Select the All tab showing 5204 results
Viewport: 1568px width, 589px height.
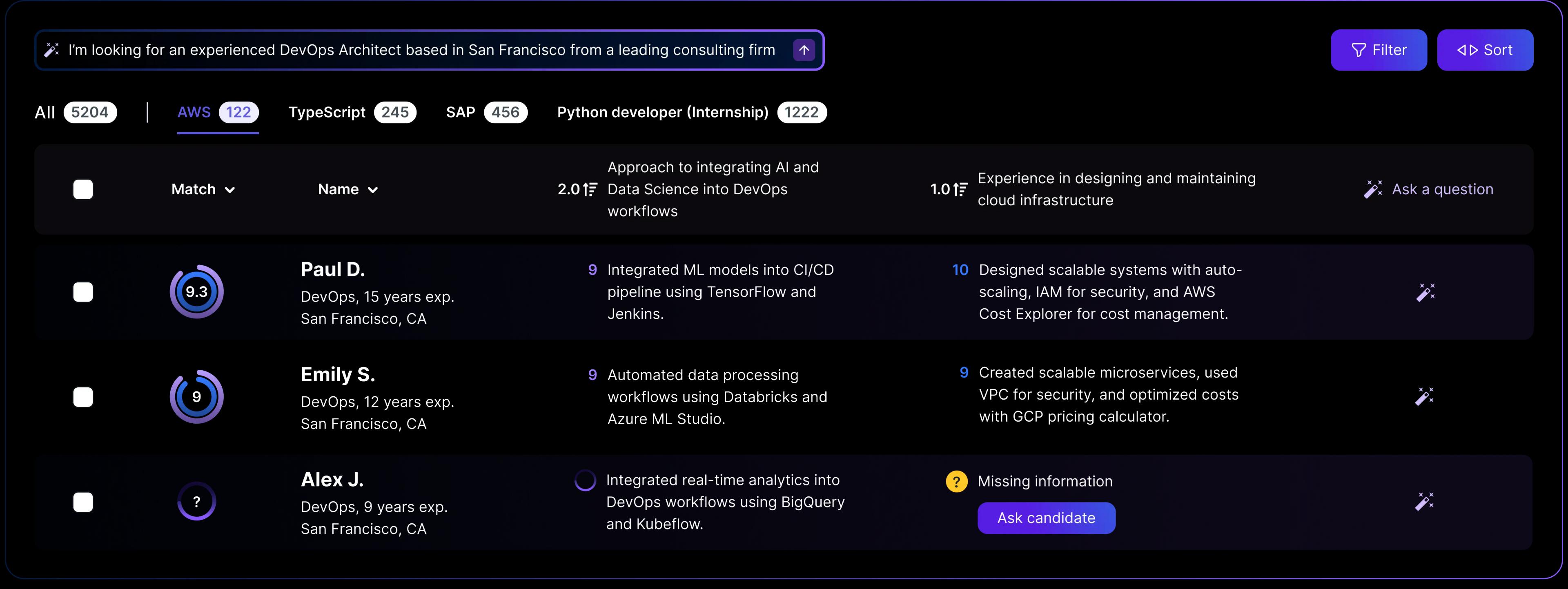(75, 112)
